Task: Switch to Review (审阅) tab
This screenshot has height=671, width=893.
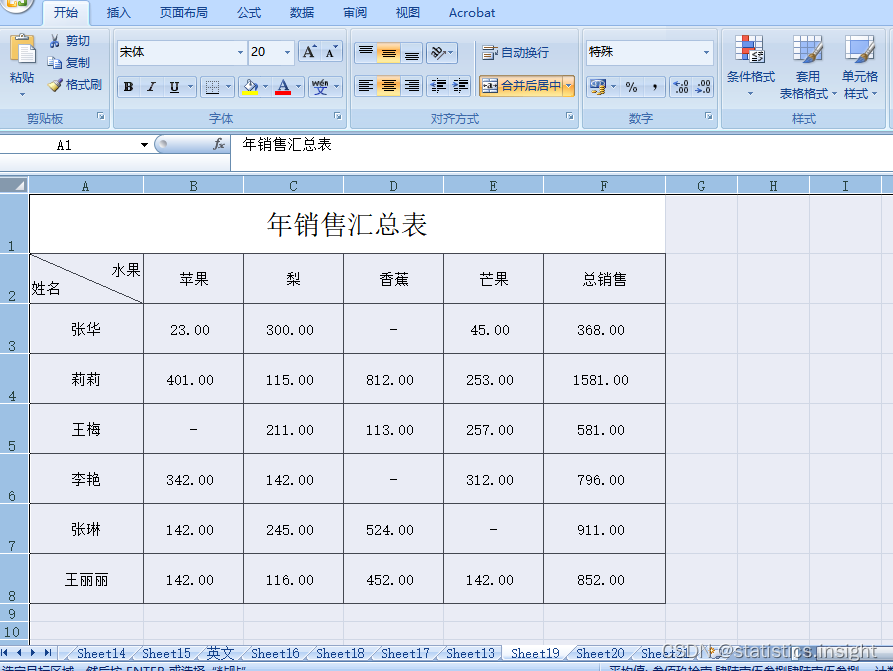Action: [355, 13]
